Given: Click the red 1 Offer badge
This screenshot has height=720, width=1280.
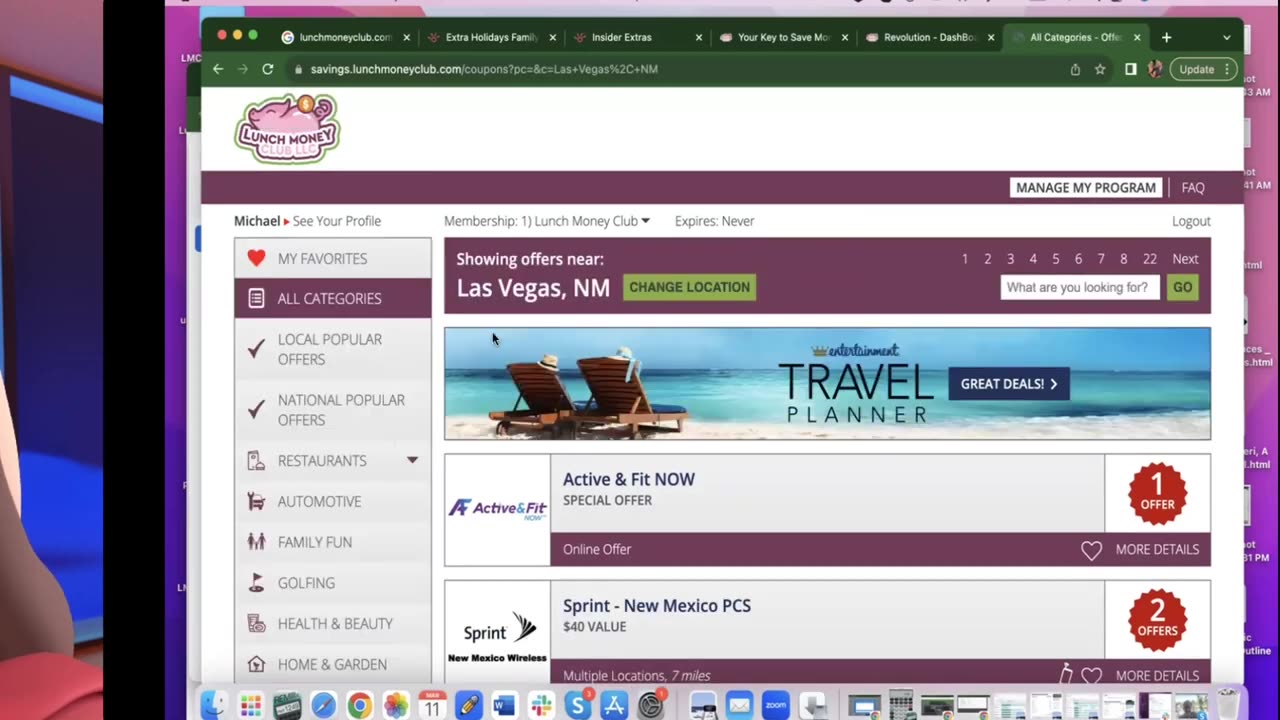Looking at the screenshot, I should point(1157,493).
